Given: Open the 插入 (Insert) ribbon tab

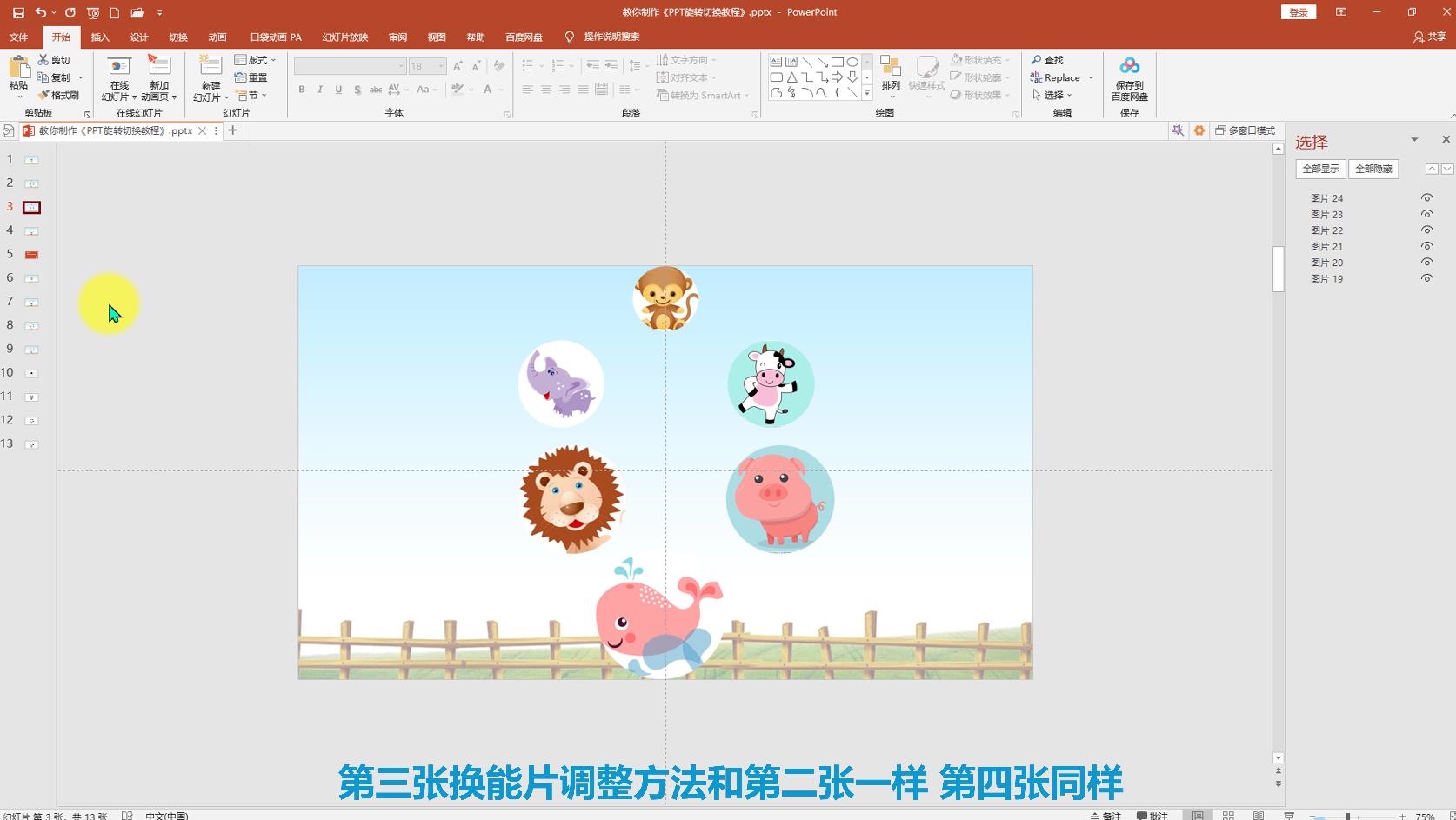Looking at the screenshot, I should tap(99, 37).
